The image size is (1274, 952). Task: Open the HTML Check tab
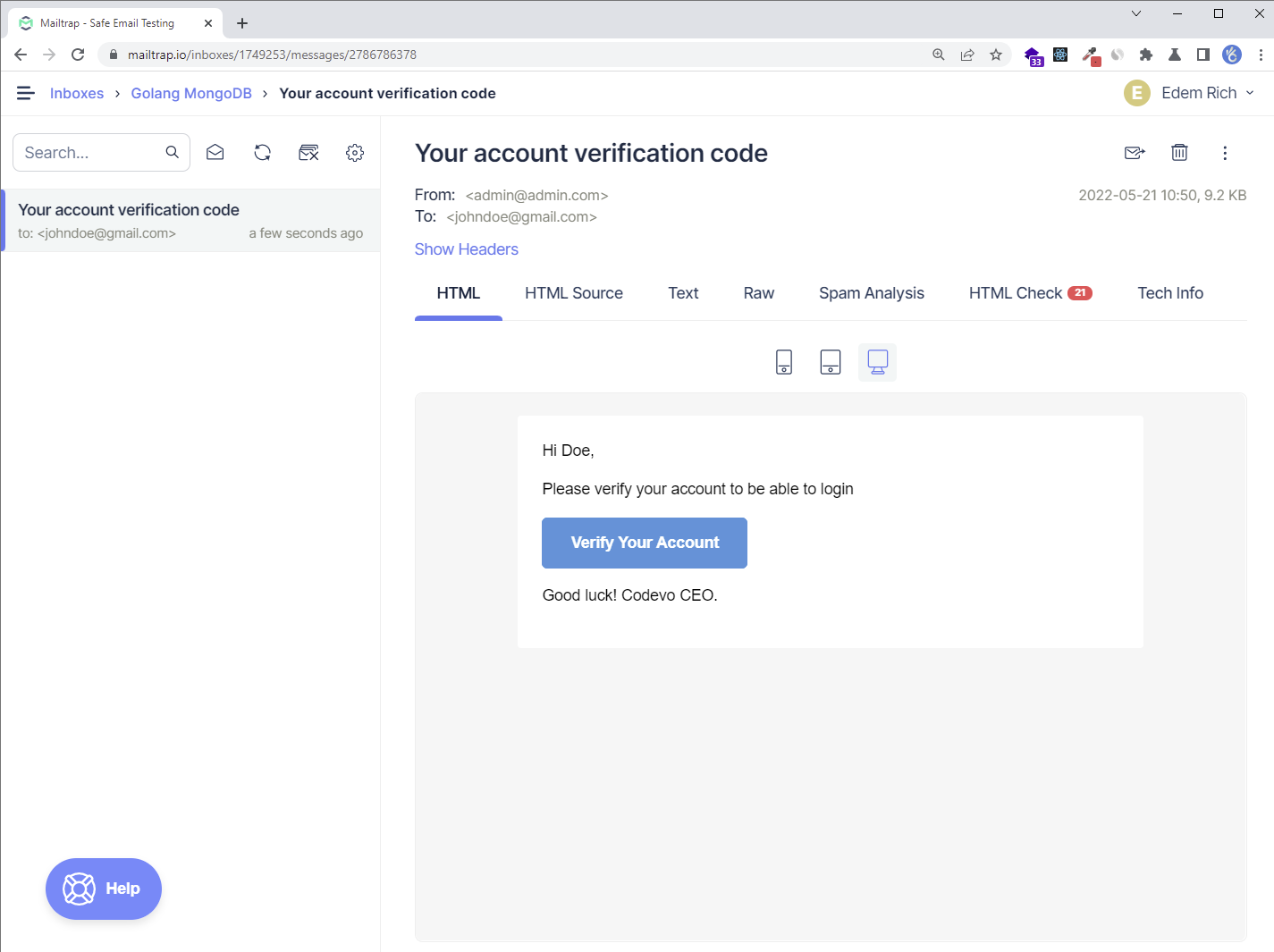1030,293
